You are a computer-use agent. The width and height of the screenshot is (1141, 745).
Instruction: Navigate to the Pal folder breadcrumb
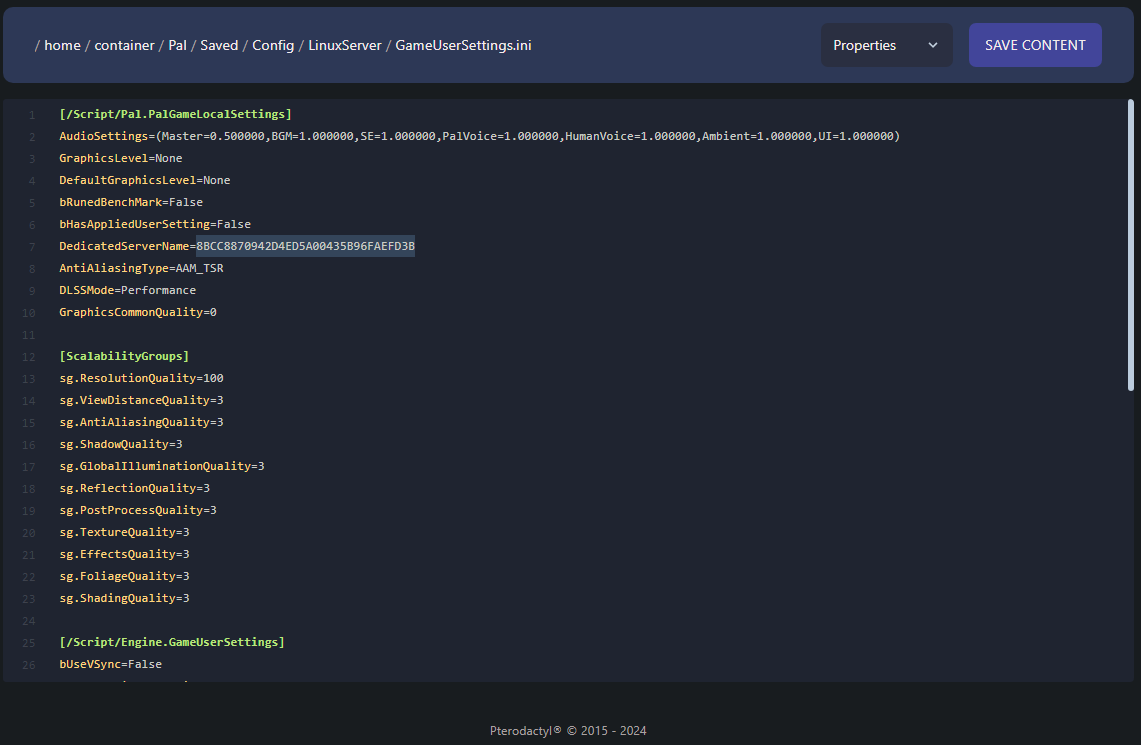click(x=178, y=45)
